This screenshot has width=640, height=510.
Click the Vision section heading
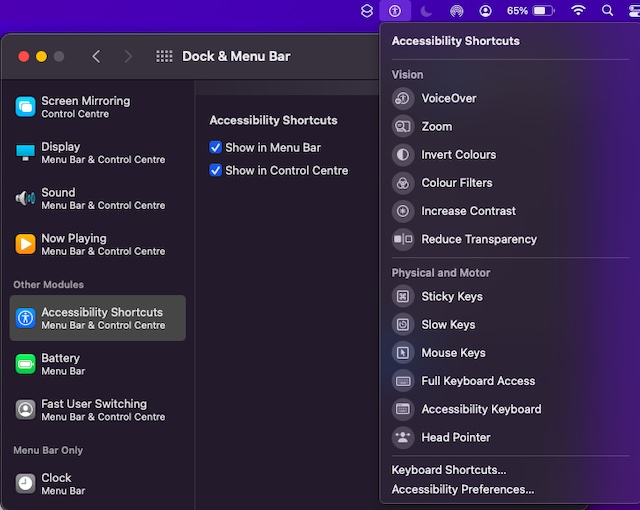(x=407, y=75)
